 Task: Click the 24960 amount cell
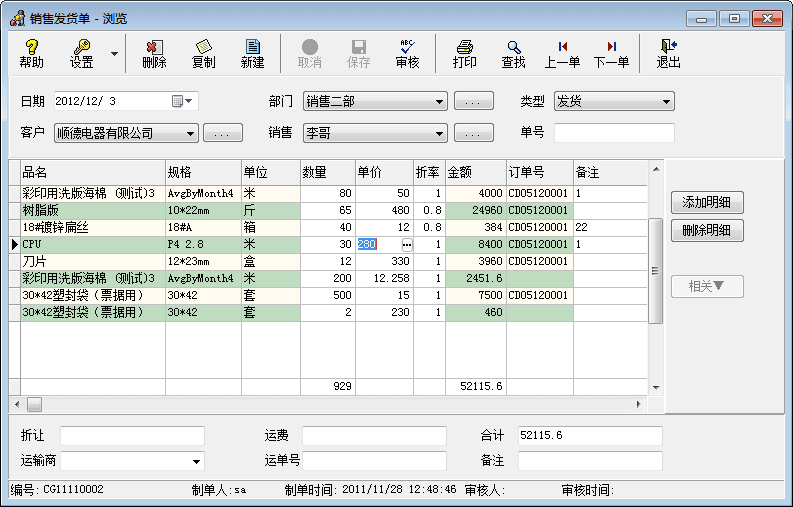(476, 210)
